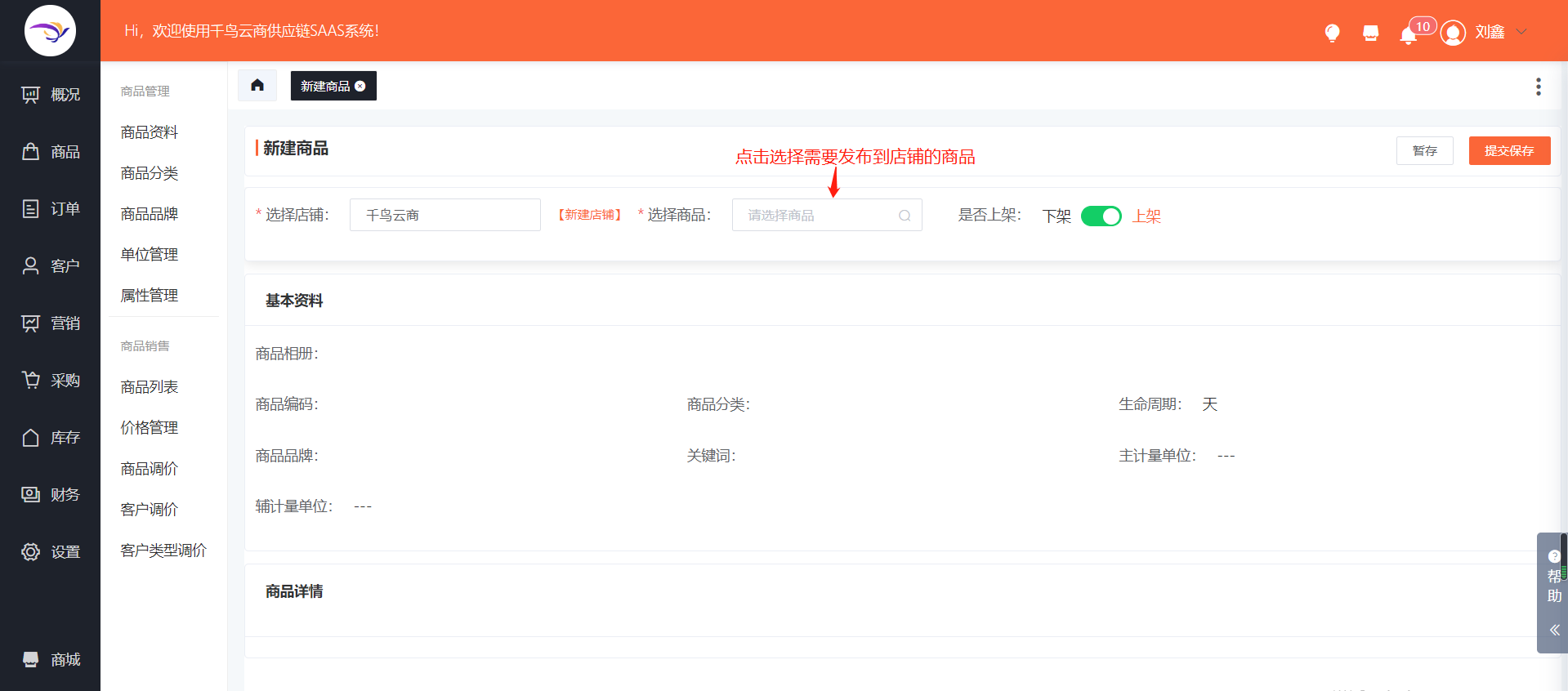Click the 商品详情 section heading
Image resolution: width=1568 pixels, height=691 pixels.
coord(294,591)
